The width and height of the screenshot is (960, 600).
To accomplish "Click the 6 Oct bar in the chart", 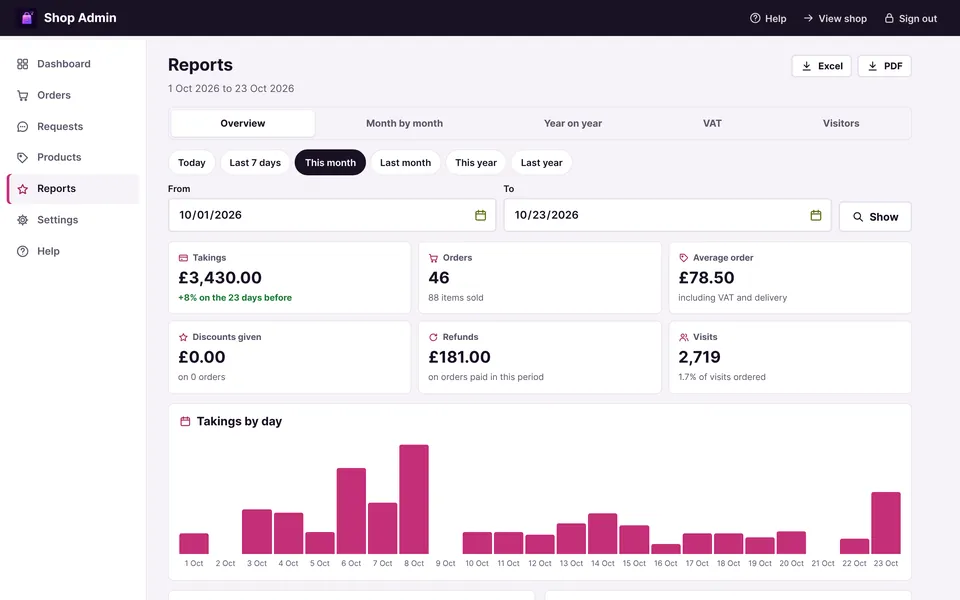I will click(351, 511).
